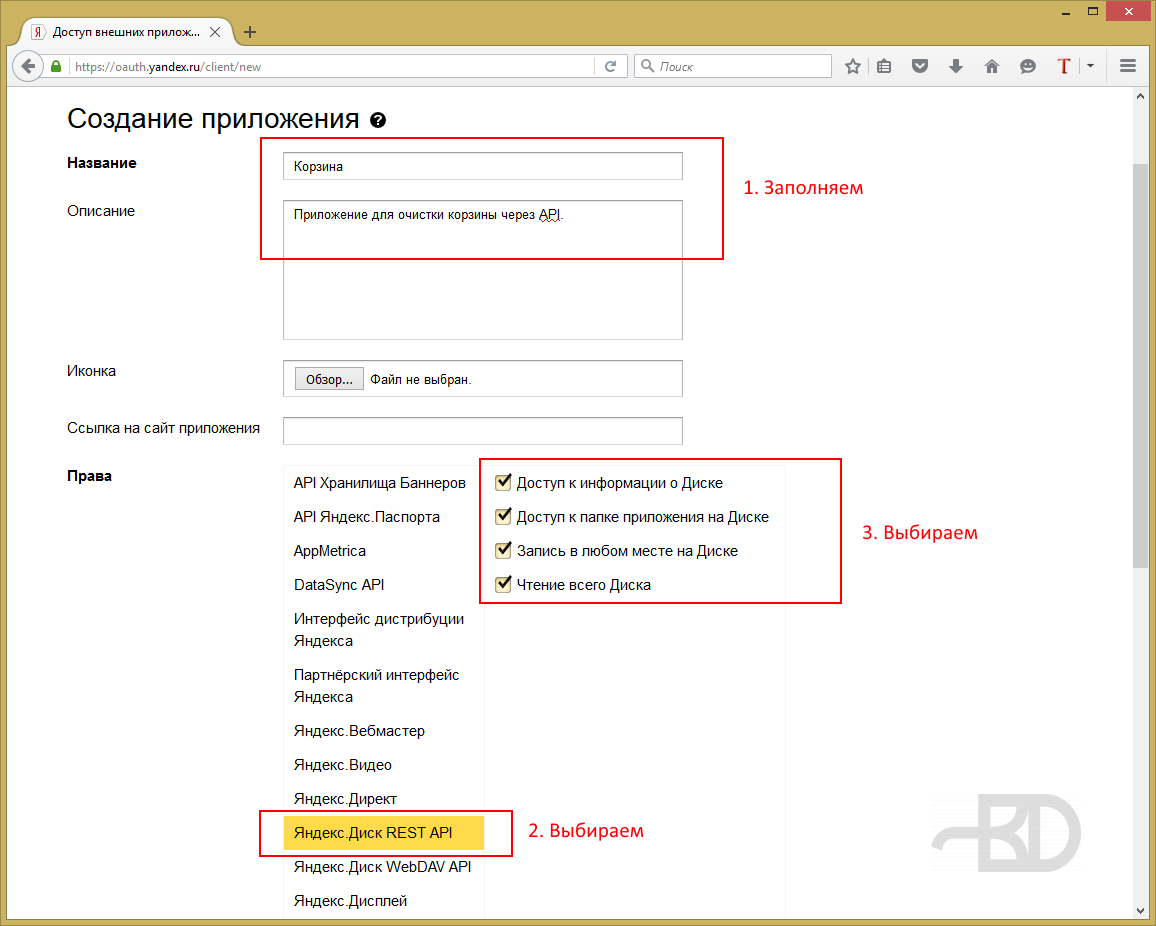Go to the home page icon
The width and height of the screenshot is (1156, 926).
click(992, 66)
